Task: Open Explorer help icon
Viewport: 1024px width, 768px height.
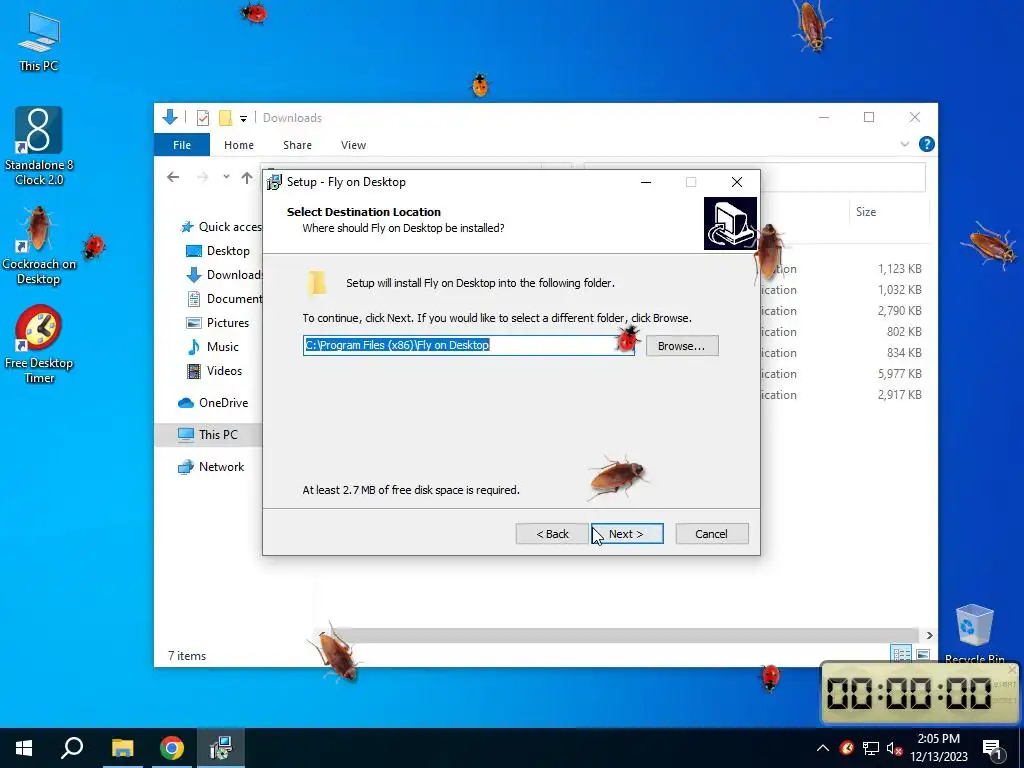Action: [x=926, y=144]
